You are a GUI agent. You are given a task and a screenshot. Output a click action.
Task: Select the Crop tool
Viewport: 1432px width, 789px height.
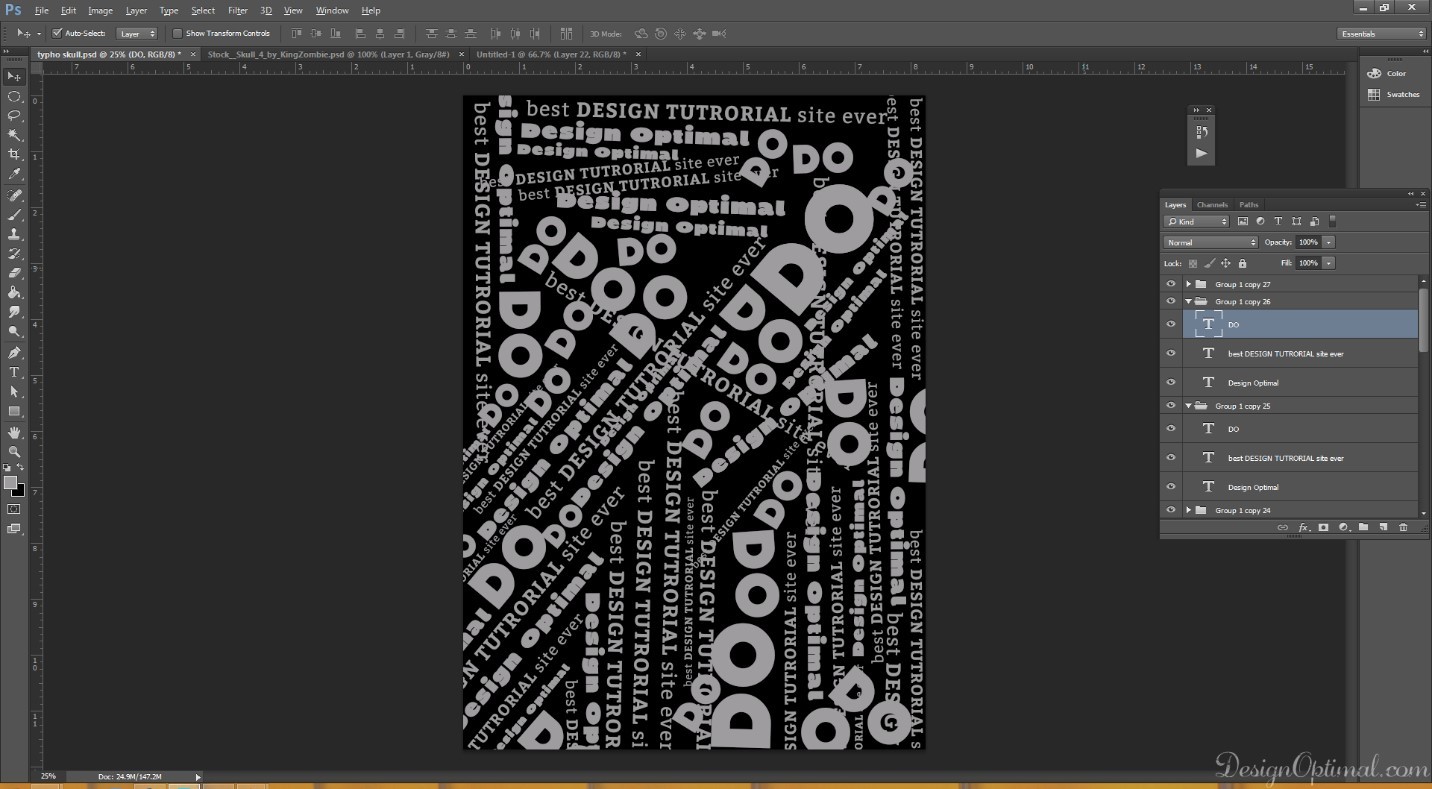14,154
